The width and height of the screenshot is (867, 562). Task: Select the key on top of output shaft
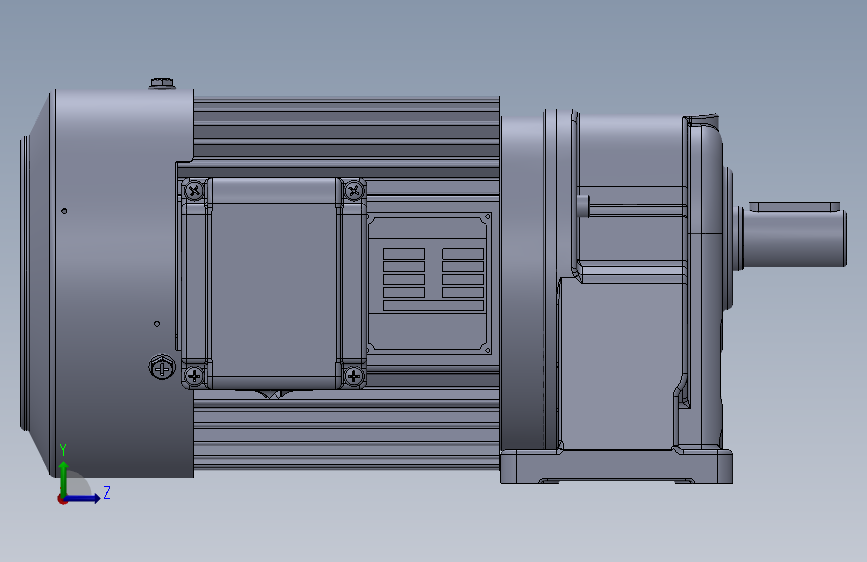click(795, 206)
